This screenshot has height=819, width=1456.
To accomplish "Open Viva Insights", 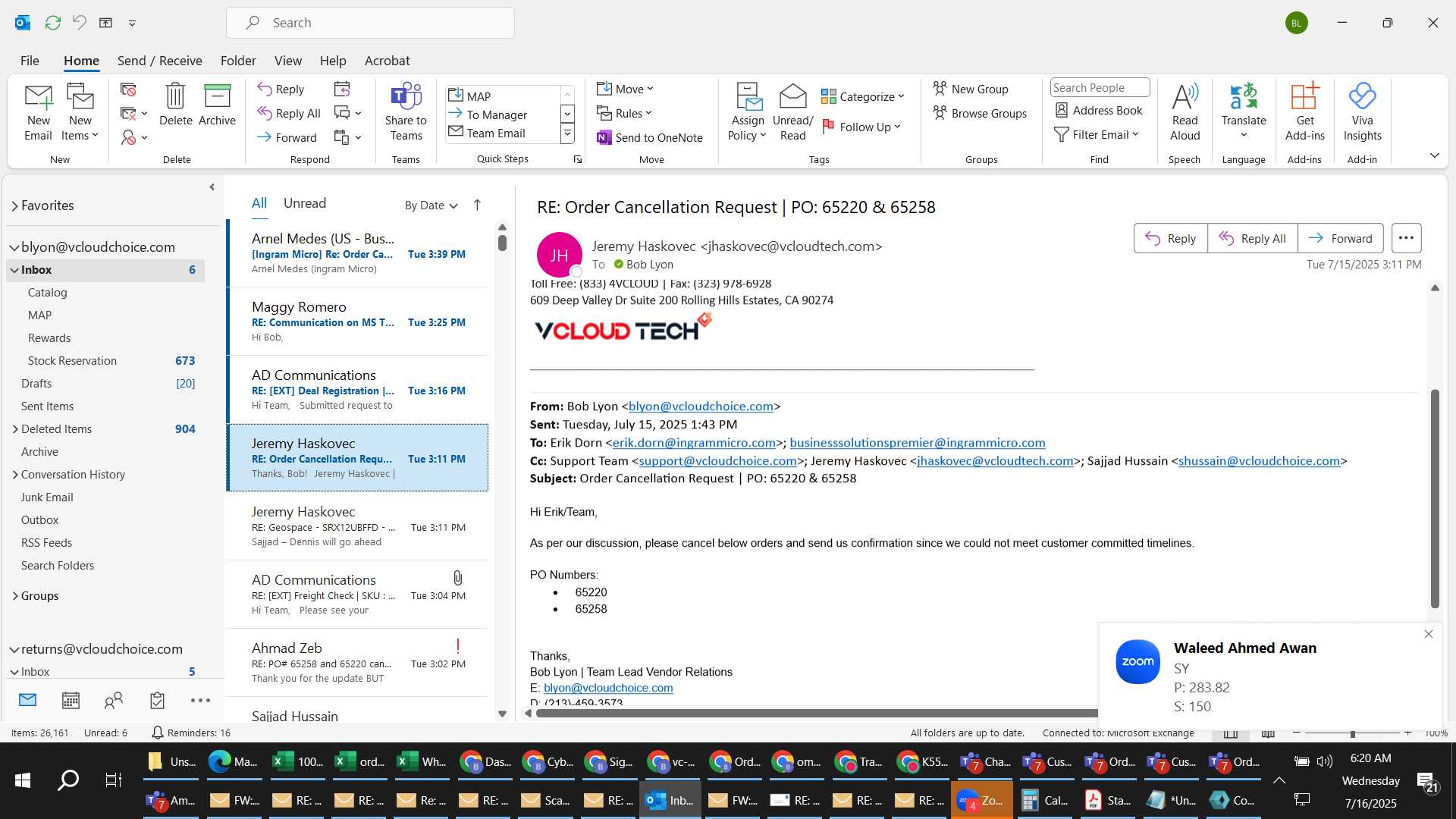I will point(1362,112).
